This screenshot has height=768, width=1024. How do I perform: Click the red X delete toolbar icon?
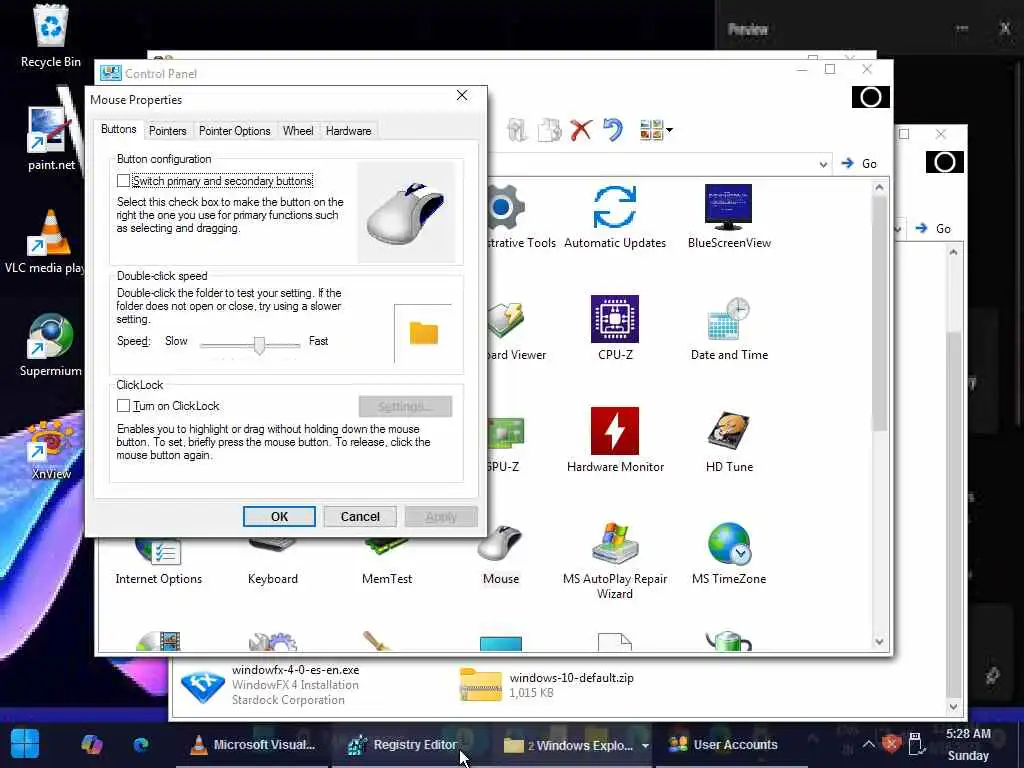(x=581, y=130)
